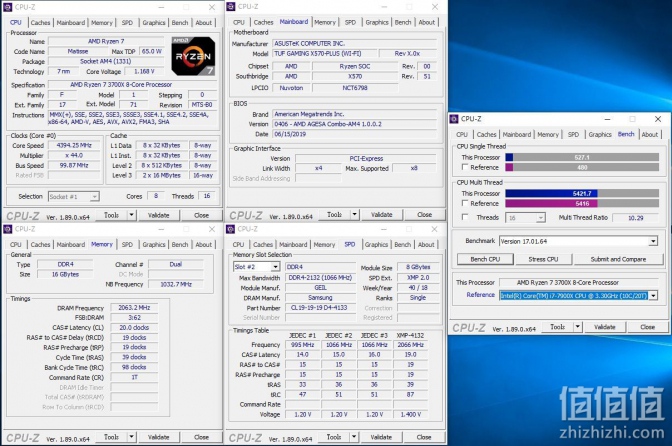
Task: Switch to Caches tab in the CPU tab window
Action: point(40,22)
